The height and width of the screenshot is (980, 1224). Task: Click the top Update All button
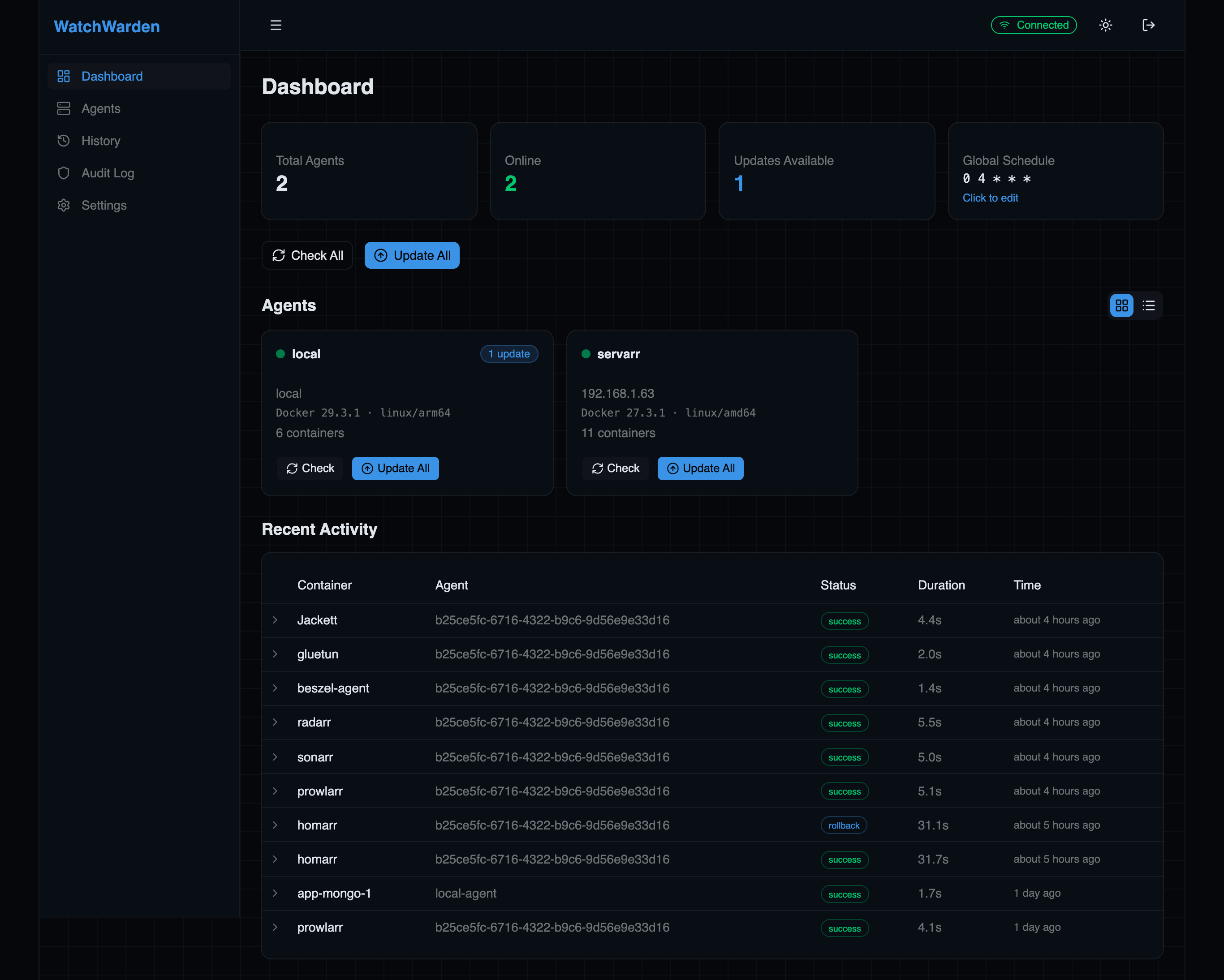[412, 255]
